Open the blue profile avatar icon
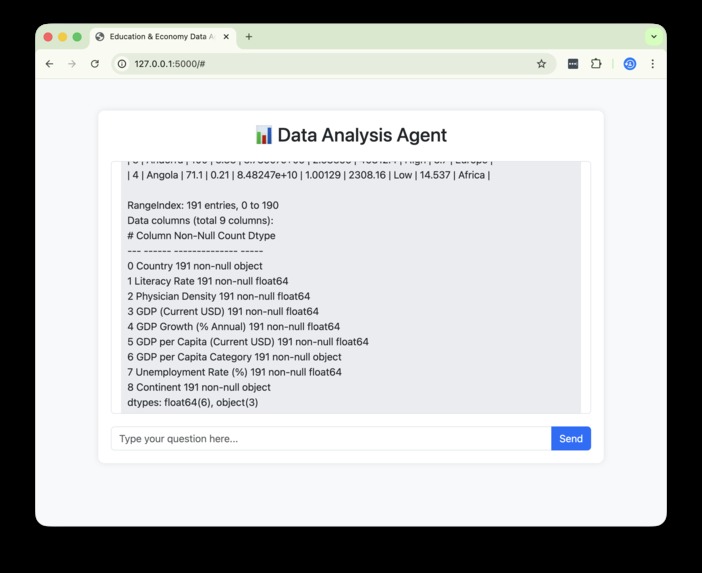702x573 pixels. click(x=630, y=64)
